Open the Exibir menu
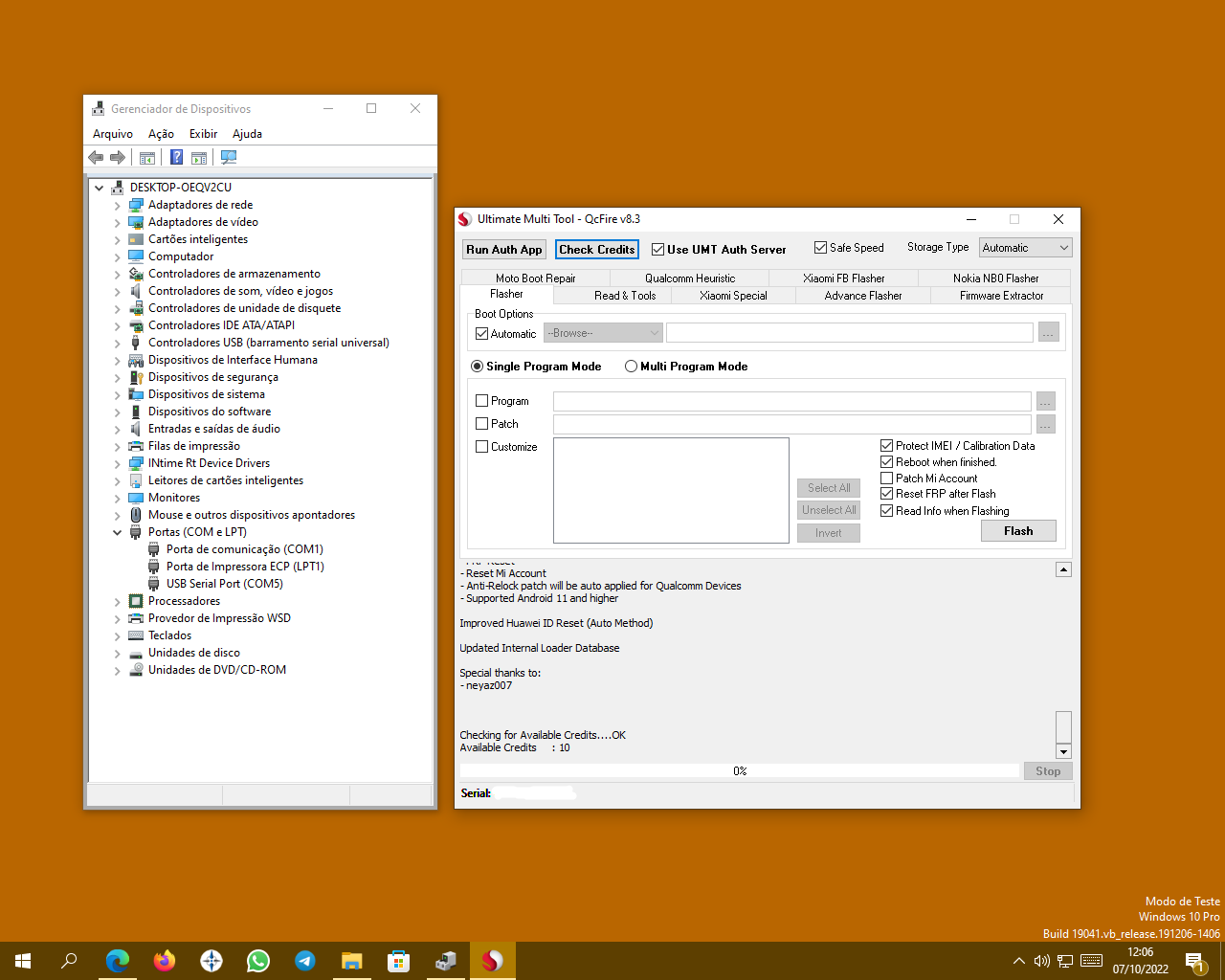Image resolution: width=1225 pixels, height=980 pixels. (203, 134)
